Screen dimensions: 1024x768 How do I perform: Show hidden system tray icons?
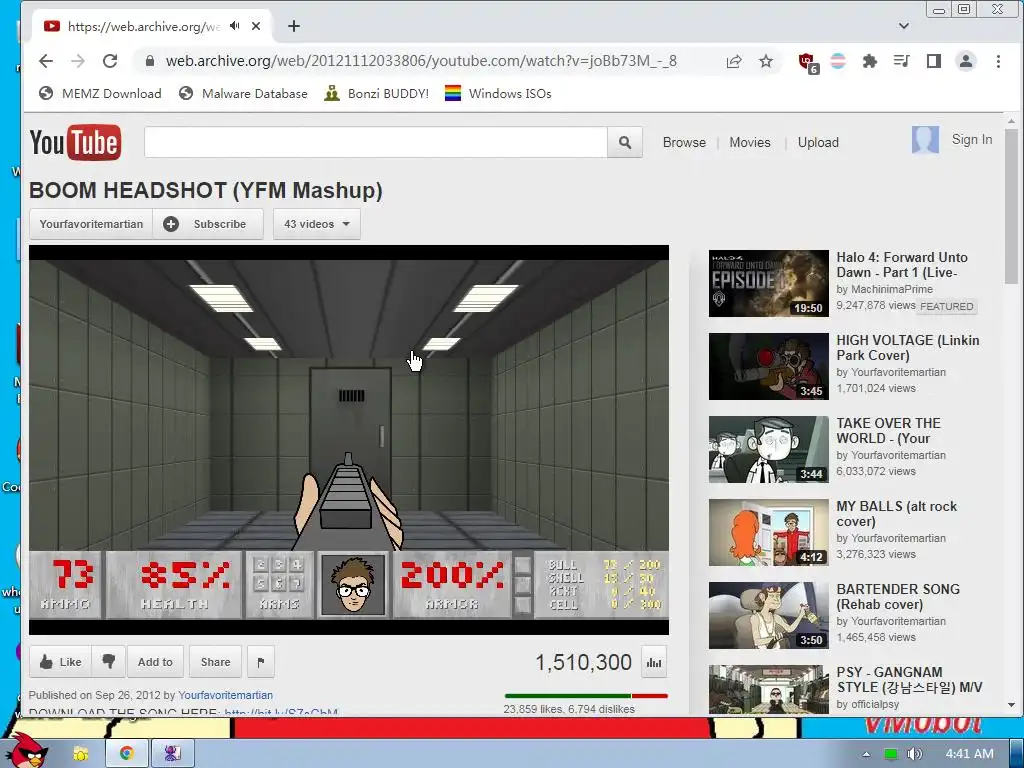pyautogui.click(x=867, y=754)
